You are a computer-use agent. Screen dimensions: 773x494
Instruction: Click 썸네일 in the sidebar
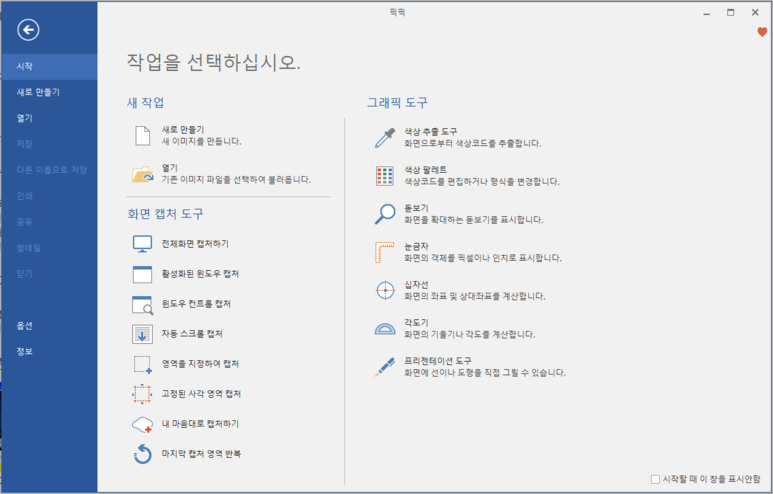click(49, 248)
